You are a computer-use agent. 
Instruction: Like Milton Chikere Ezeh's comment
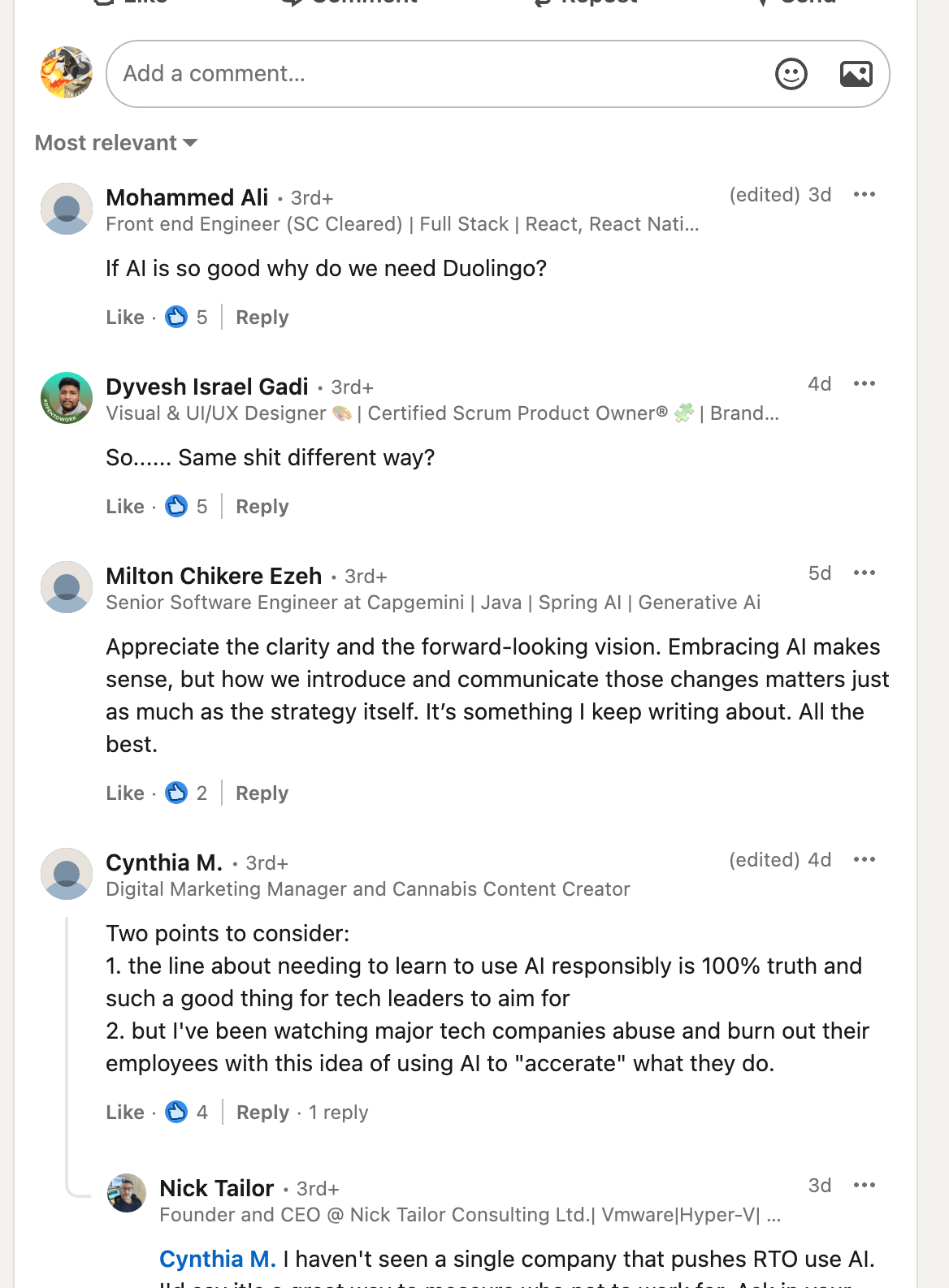(x=125, y=793)
